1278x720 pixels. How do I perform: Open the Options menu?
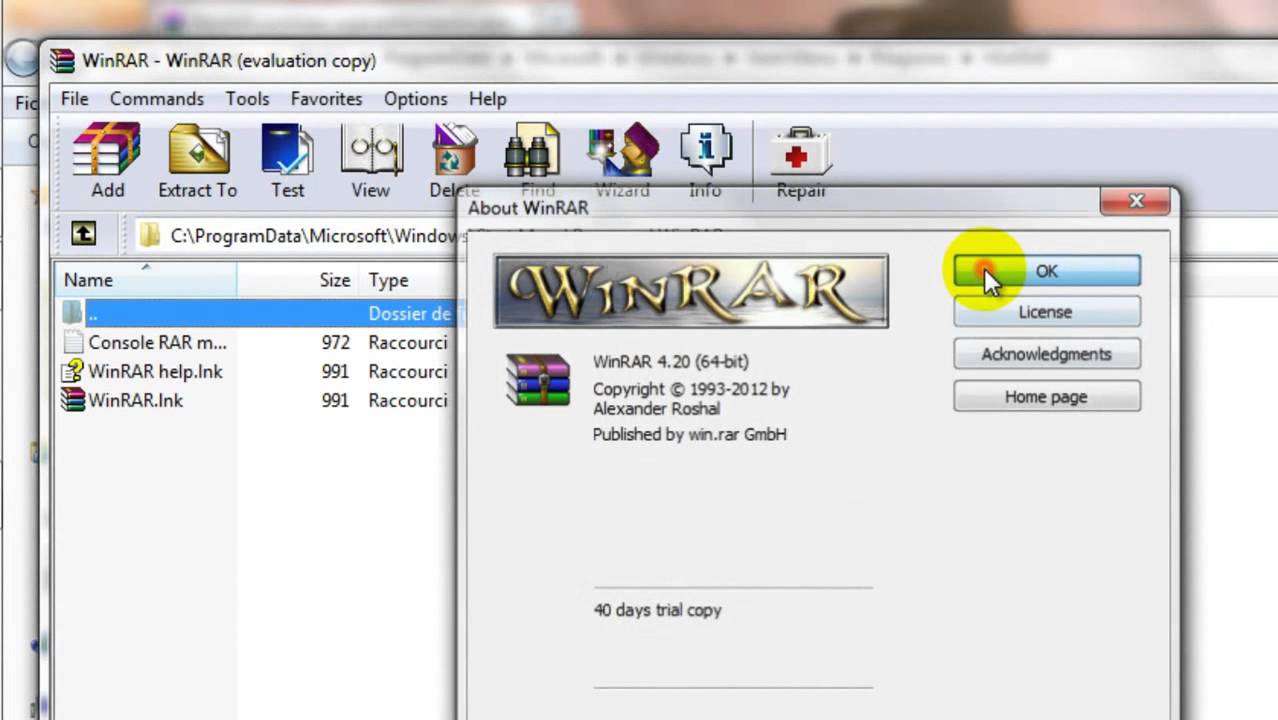(416, 99)
